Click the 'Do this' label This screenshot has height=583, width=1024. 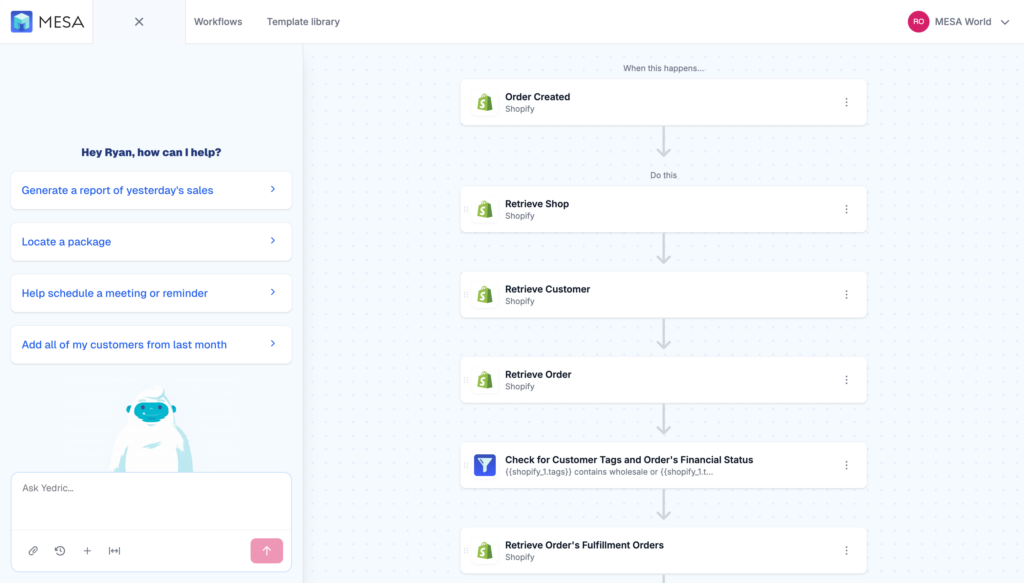click(x=664, y=175)
